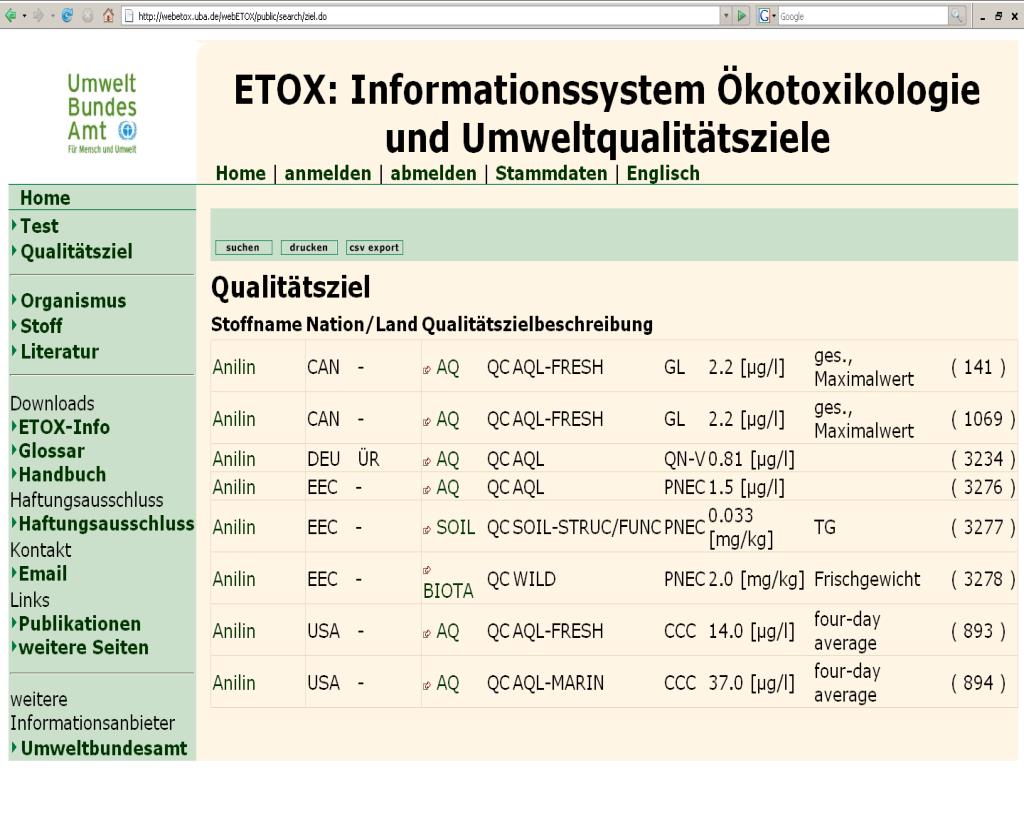
Task: Click the value 0.81 [µg/l]
Action: pos(751,459)
